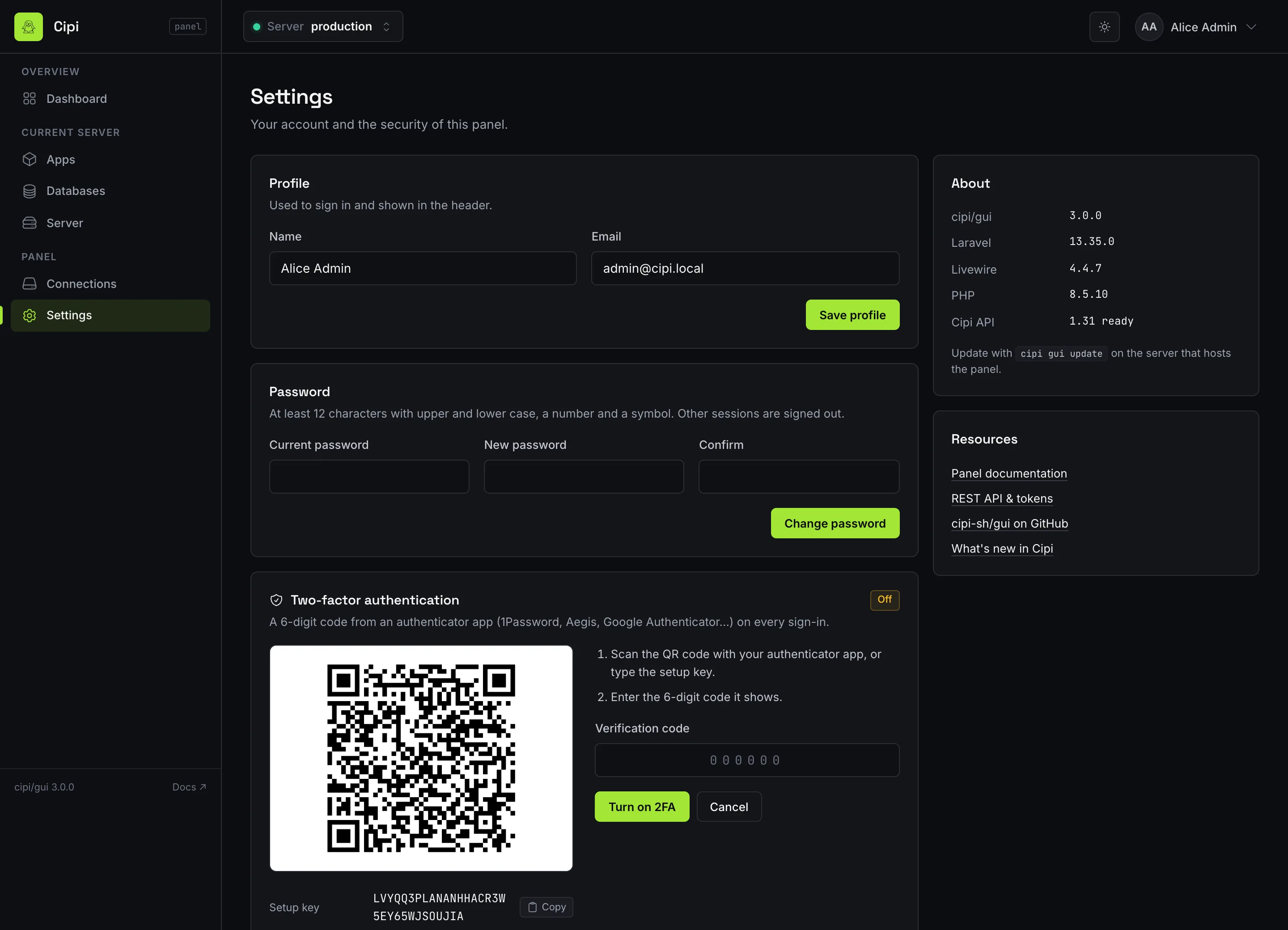
Task: Click the Turn on 2FA button
Action: click(642, 807)
